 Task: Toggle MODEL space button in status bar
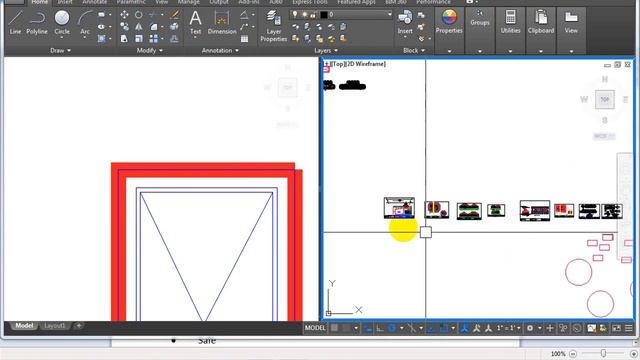click(x=315, y=328)
